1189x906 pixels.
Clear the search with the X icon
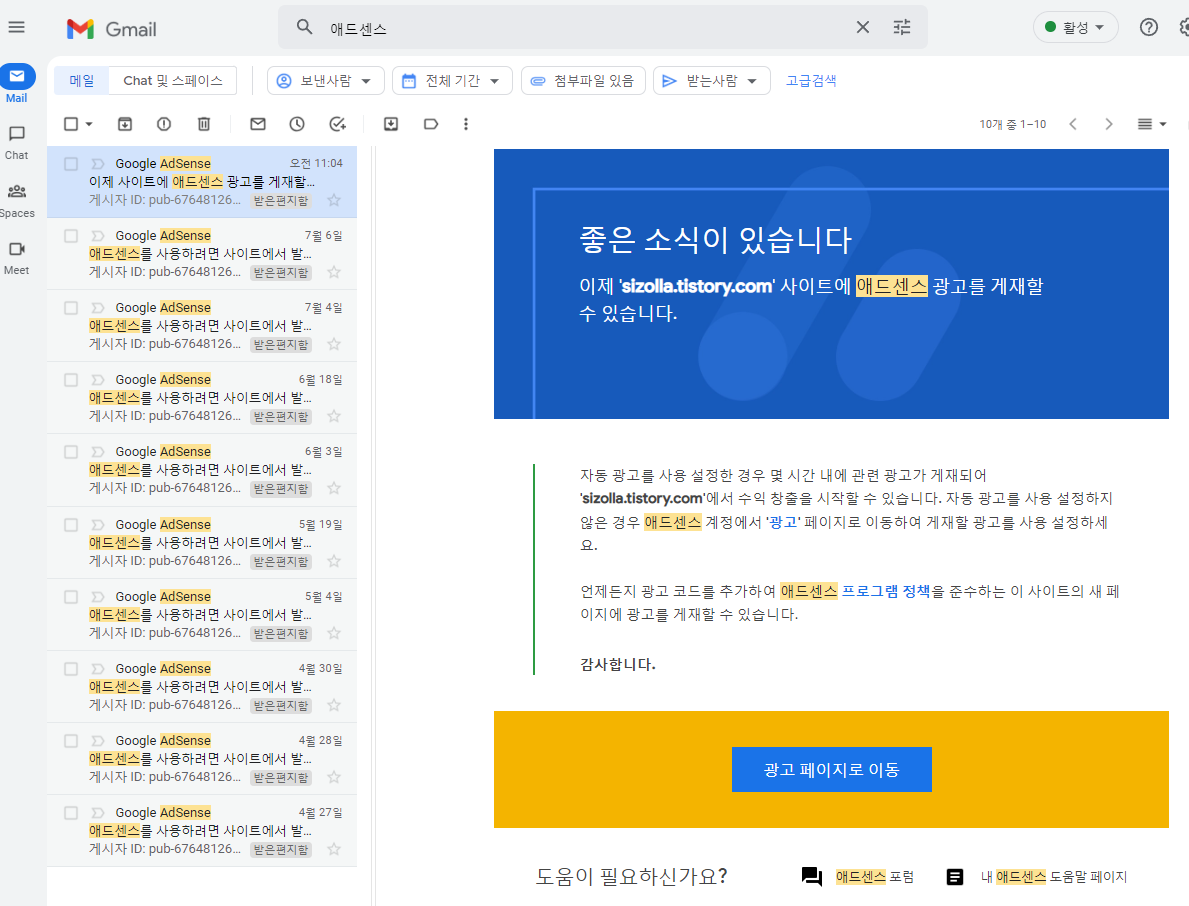click(862, 27)
